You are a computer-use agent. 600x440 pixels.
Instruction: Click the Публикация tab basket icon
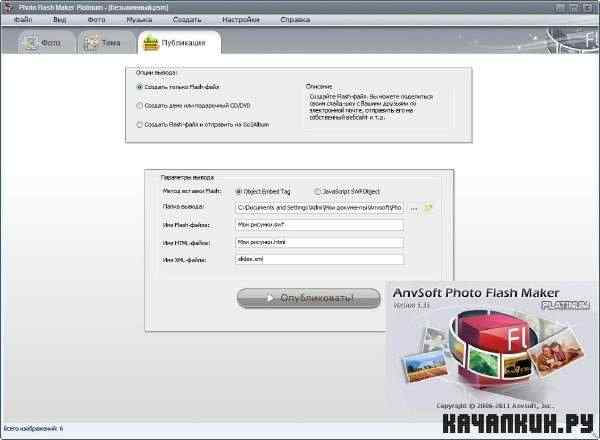click(x=150, y=42)
